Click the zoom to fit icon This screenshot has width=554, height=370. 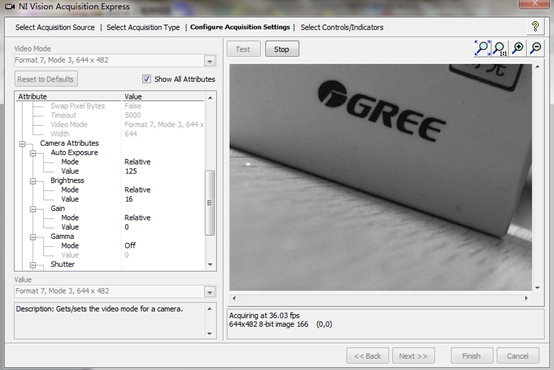tap(482, 48)
